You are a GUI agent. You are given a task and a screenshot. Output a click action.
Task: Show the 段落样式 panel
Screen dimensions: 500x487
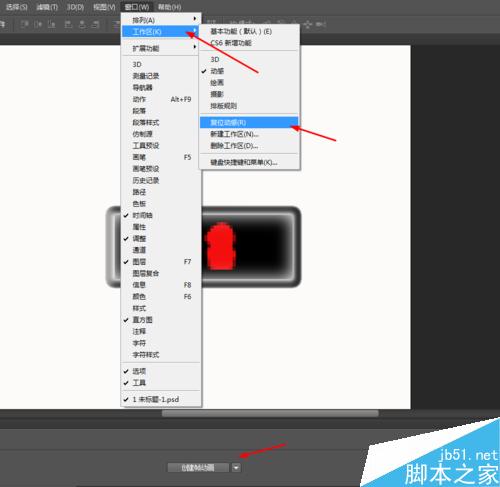coord(161,122)
